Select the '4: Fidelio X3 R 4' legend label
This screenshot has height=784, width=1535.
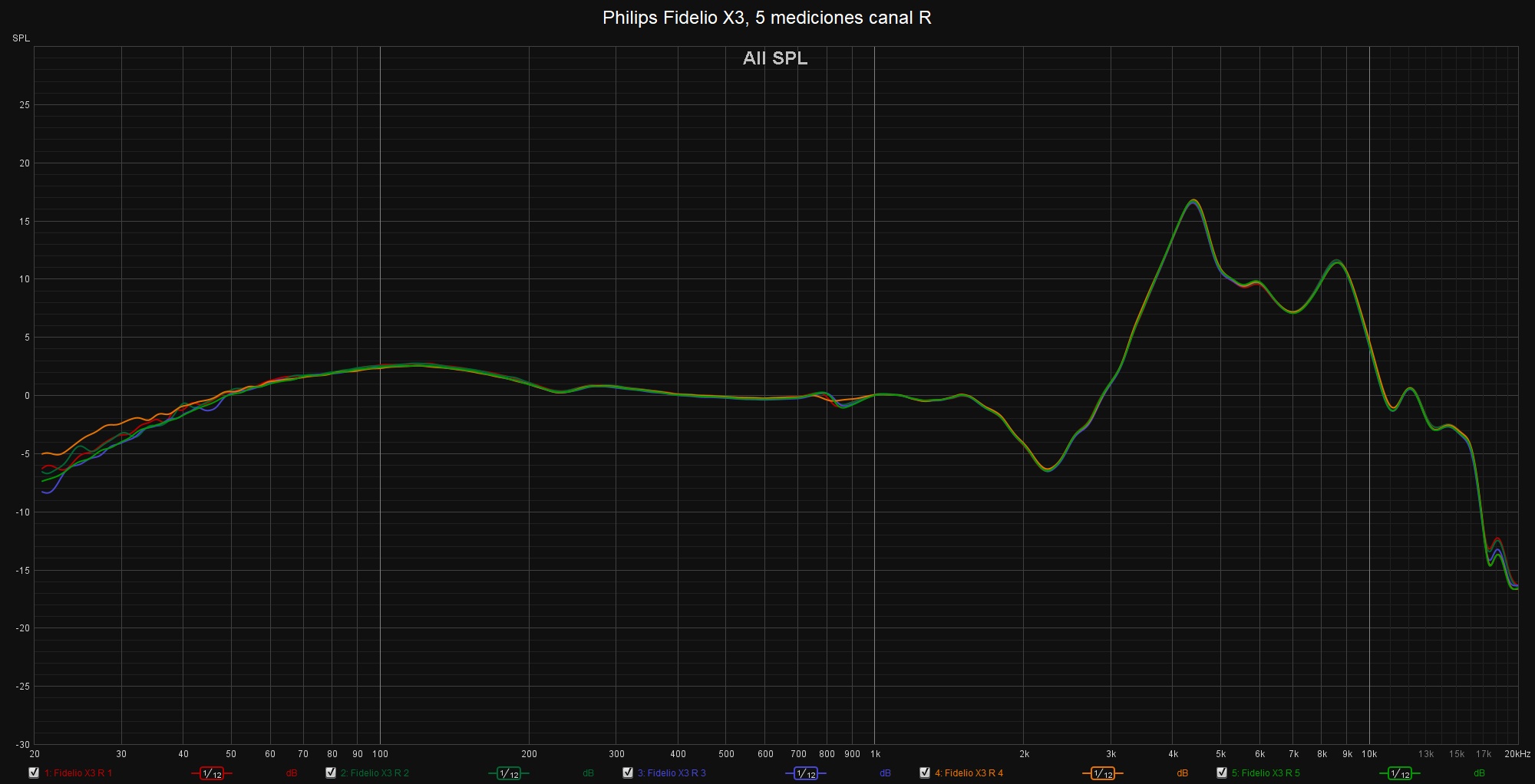pos(969,773)
